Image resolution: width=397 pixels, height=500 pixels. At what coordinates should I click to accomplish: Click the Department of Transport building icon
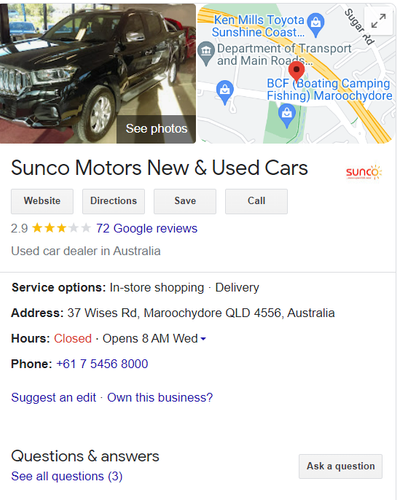tap(206, 53)
